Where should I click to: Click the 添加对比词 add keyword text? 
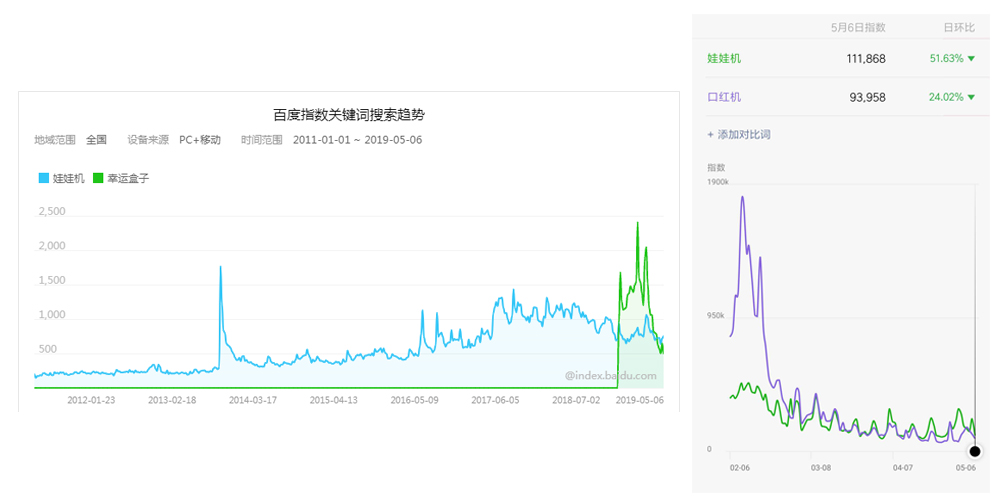pyautogui.click(x=744, y=134)
